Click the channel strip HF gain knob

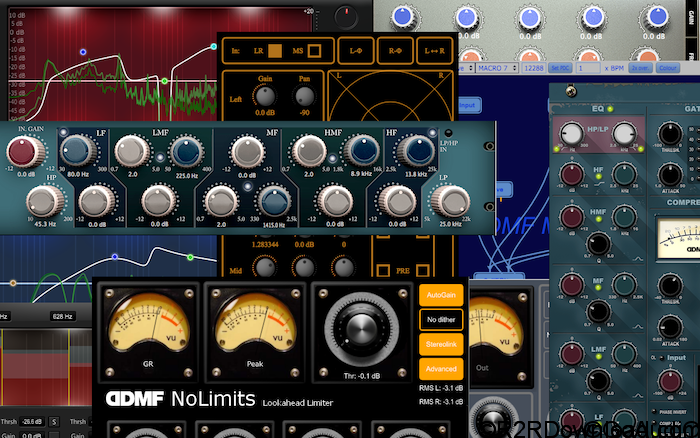(572, 174)
